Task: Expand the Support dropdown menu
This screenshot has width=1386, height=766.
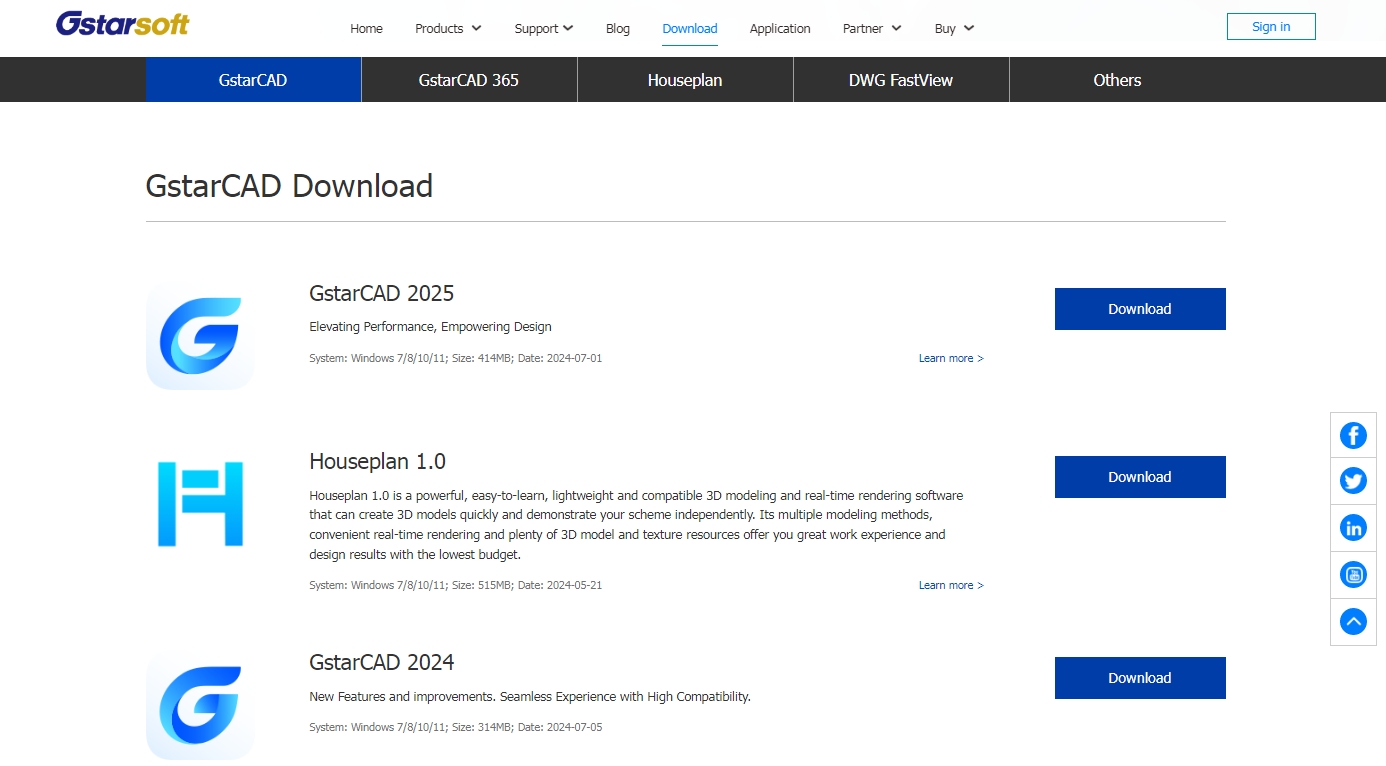Action: [543, 29]
